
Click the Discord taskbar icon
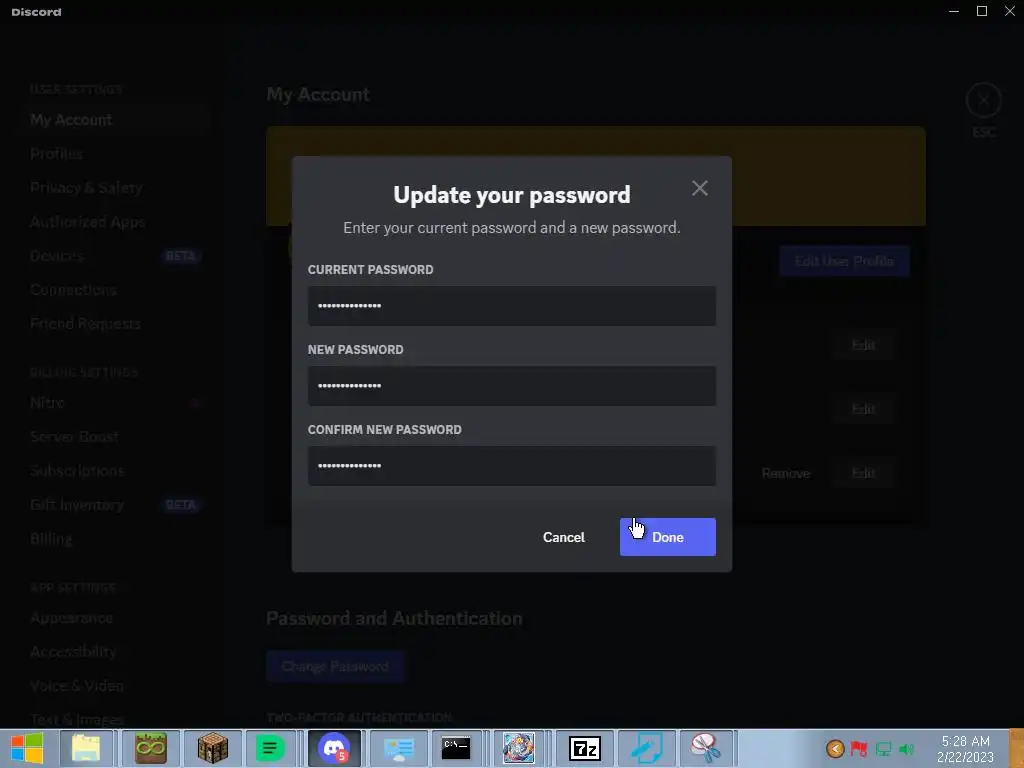pos(334,748)
